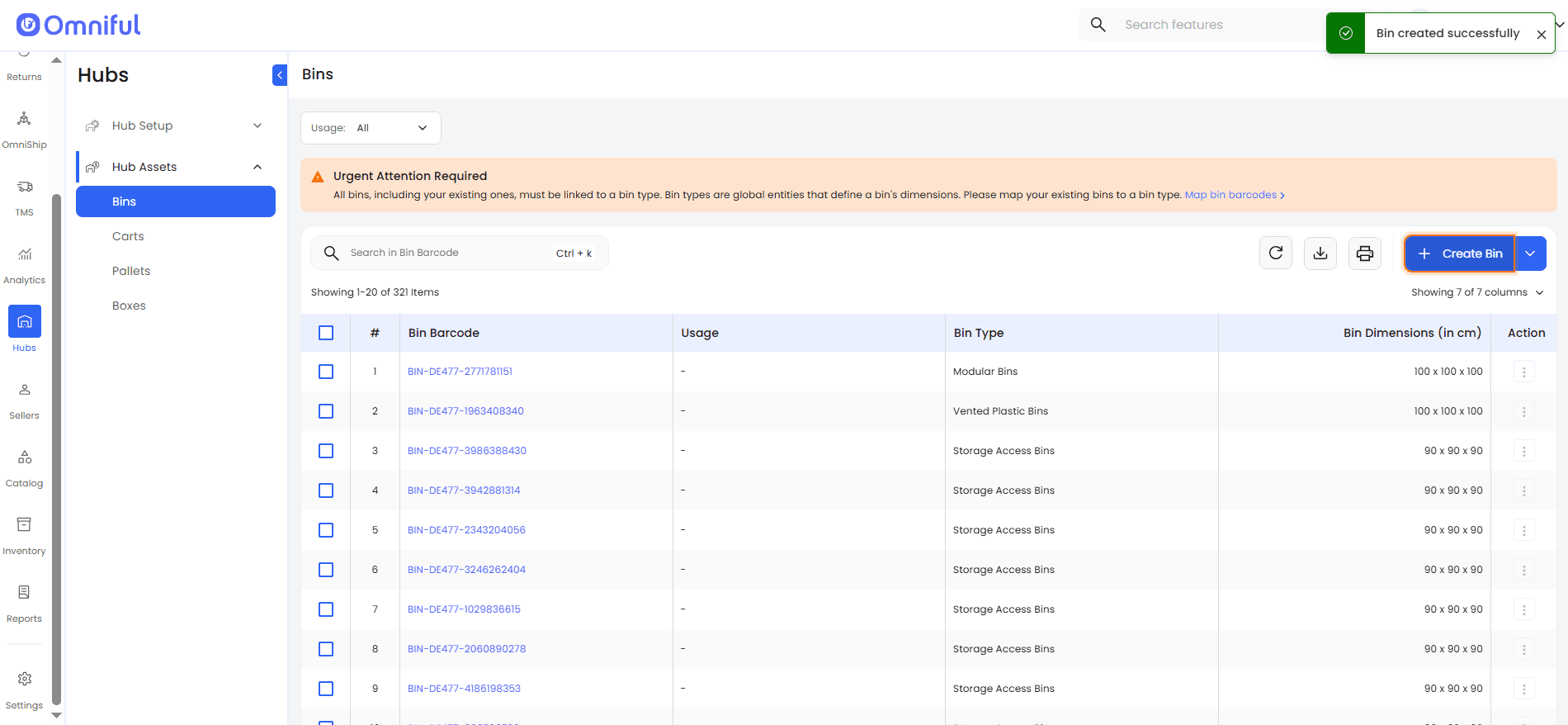1568x725 pixels.
Task: Check the box for bin BIN-DE477-4186198353
Action: 326,689
